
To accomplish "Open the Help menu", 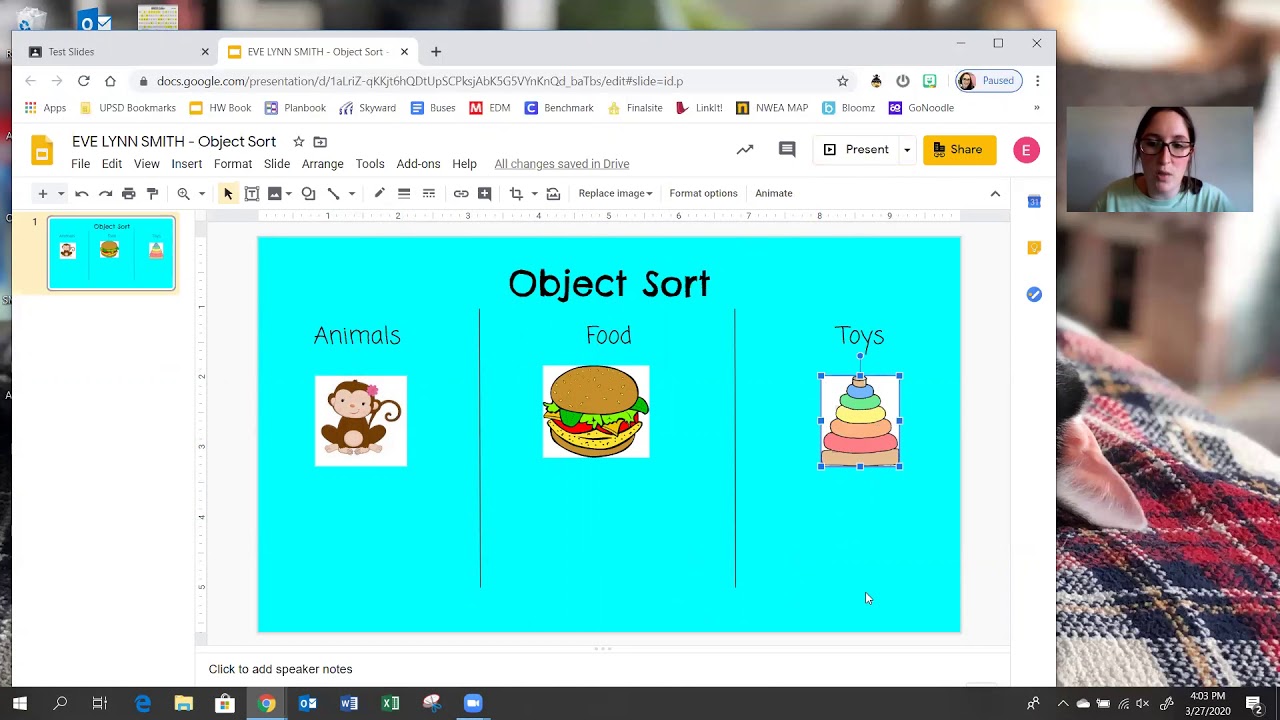I will [464, 164].
